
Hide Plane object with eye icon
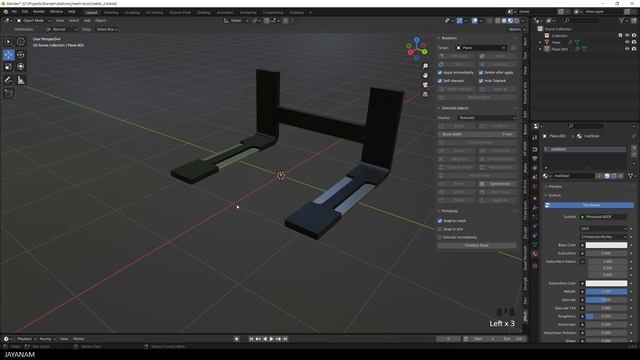pos(627,42)
